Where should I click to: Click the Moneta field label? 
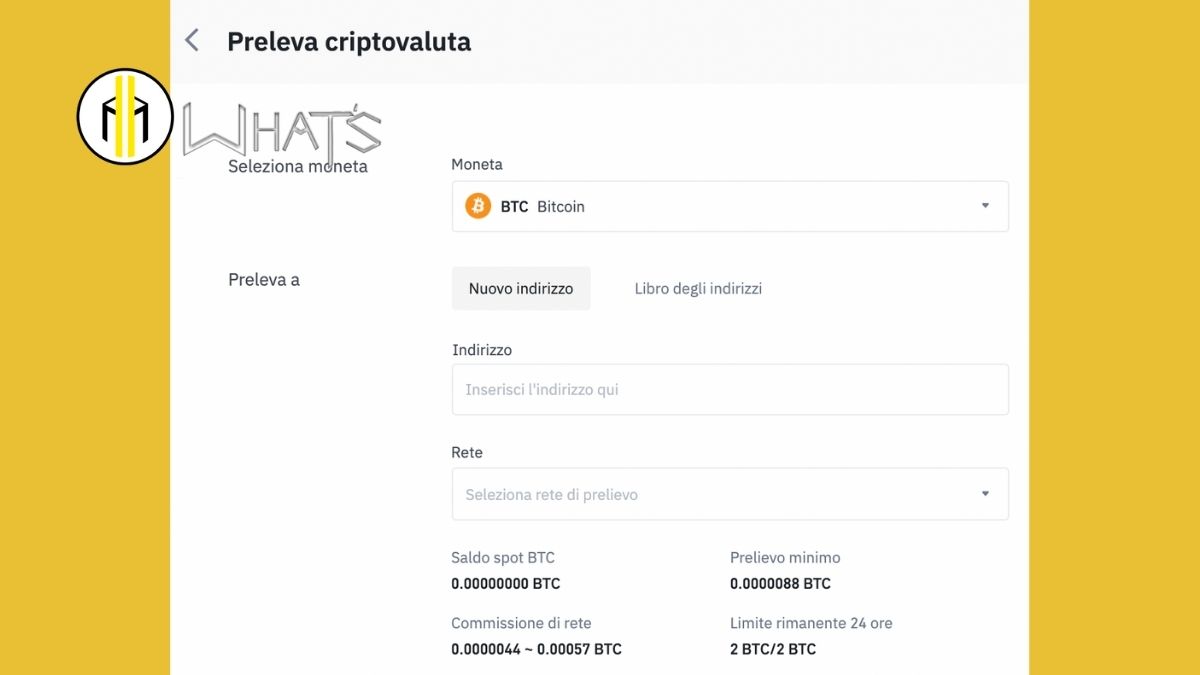[x=477, y=164]
